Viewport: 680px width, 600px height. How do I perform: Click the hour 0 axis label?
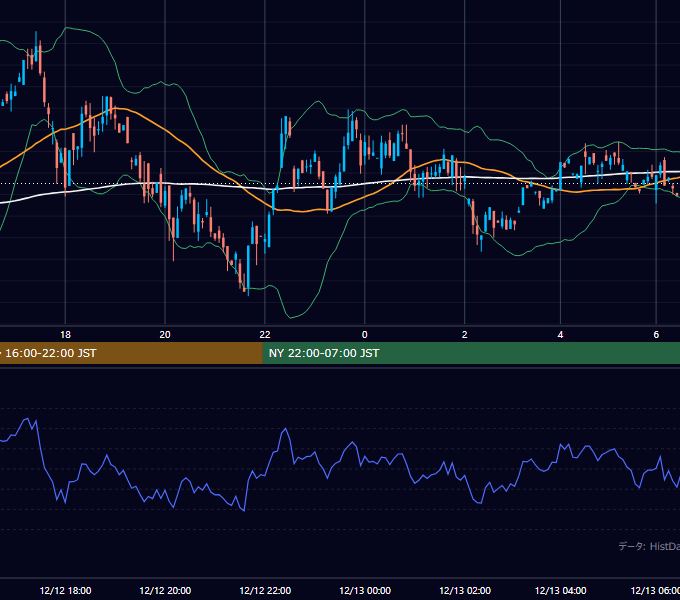click(x=365, y=335)
